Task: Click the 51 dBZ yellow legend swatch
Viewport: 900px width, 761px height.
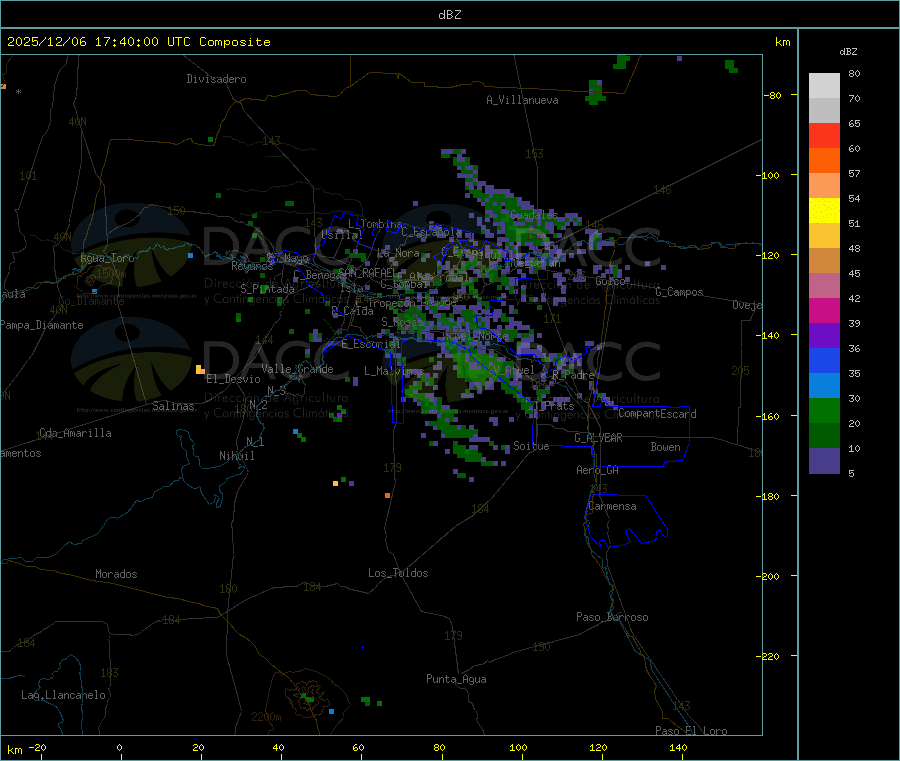Action: coord(824,211)
